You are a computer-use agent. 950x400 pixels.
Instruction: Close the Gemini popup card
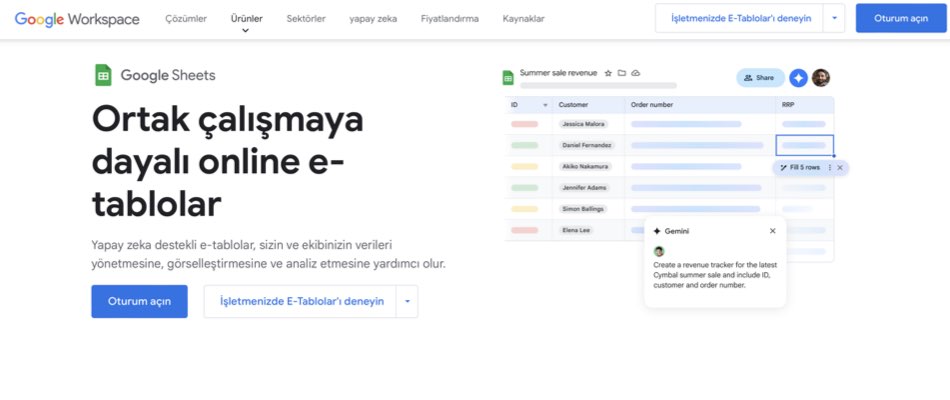coord(772,231)
